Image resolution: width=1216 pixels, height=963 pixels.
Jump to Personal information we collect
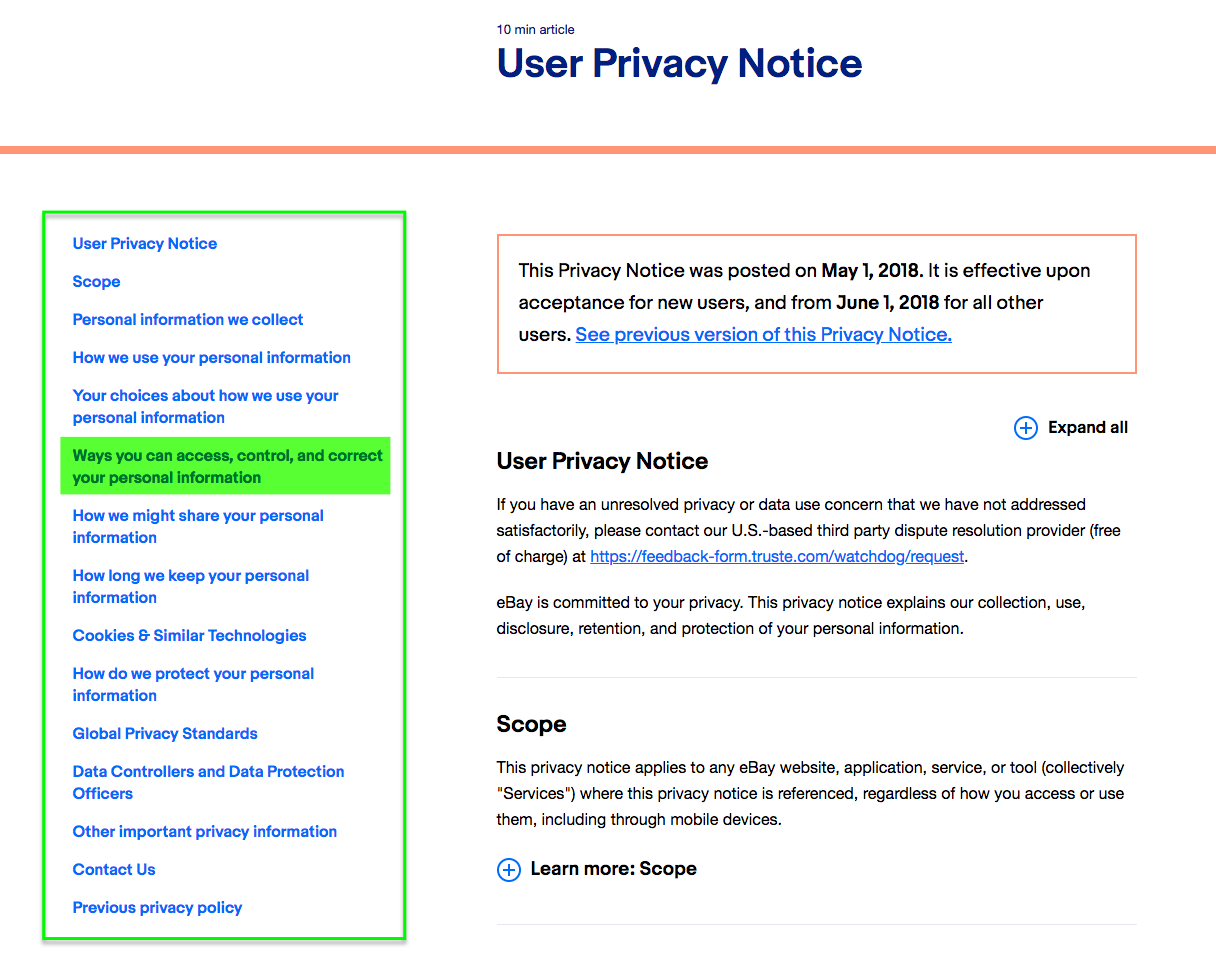188,320
